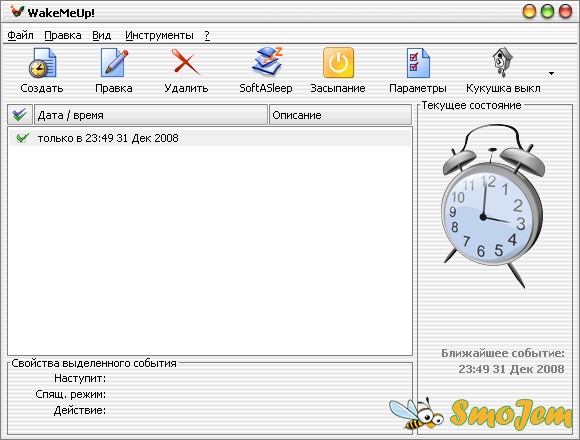Click the checkmark column header
Image resolution: width=580 pixels, height=440 pixels.
(20, 115)
